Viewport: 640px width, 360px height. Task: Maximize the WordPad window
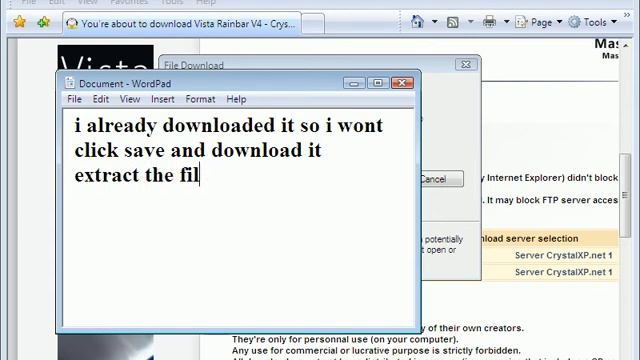click(378, 83)
